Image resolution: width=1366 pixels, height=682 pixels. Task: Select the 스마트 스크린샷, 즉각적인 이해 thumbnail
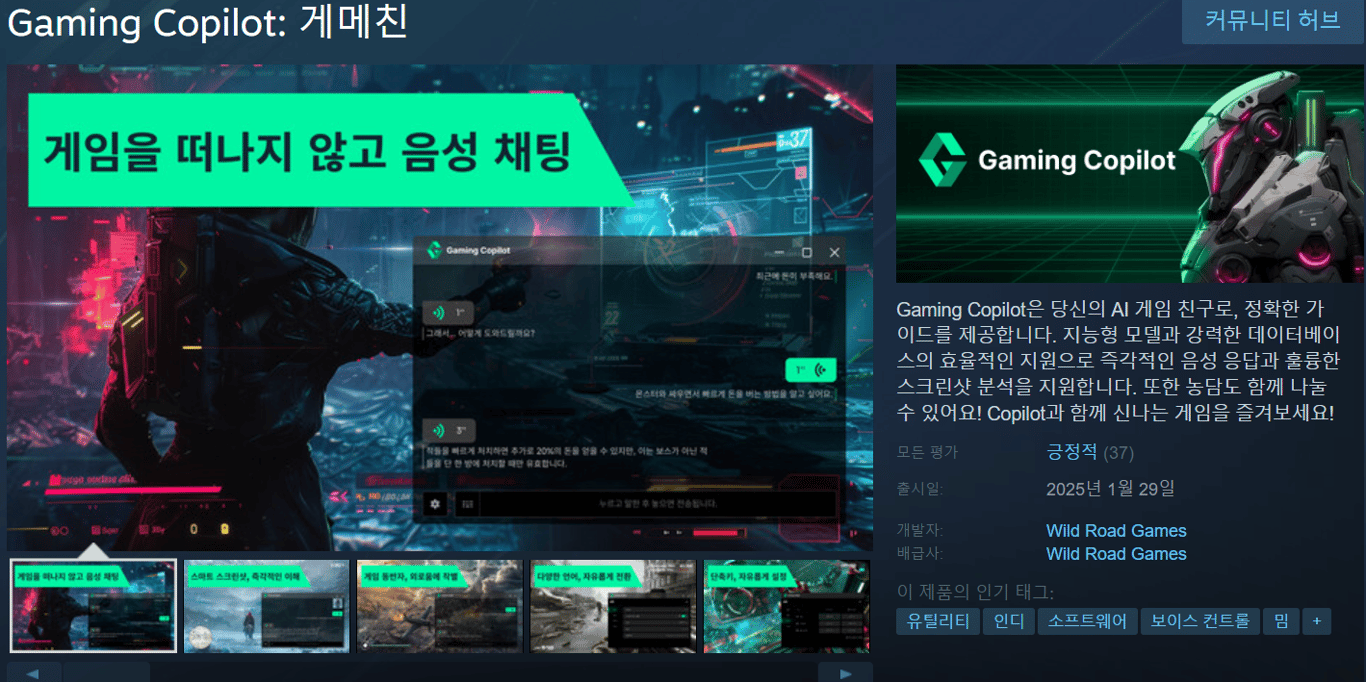point(266,606)
